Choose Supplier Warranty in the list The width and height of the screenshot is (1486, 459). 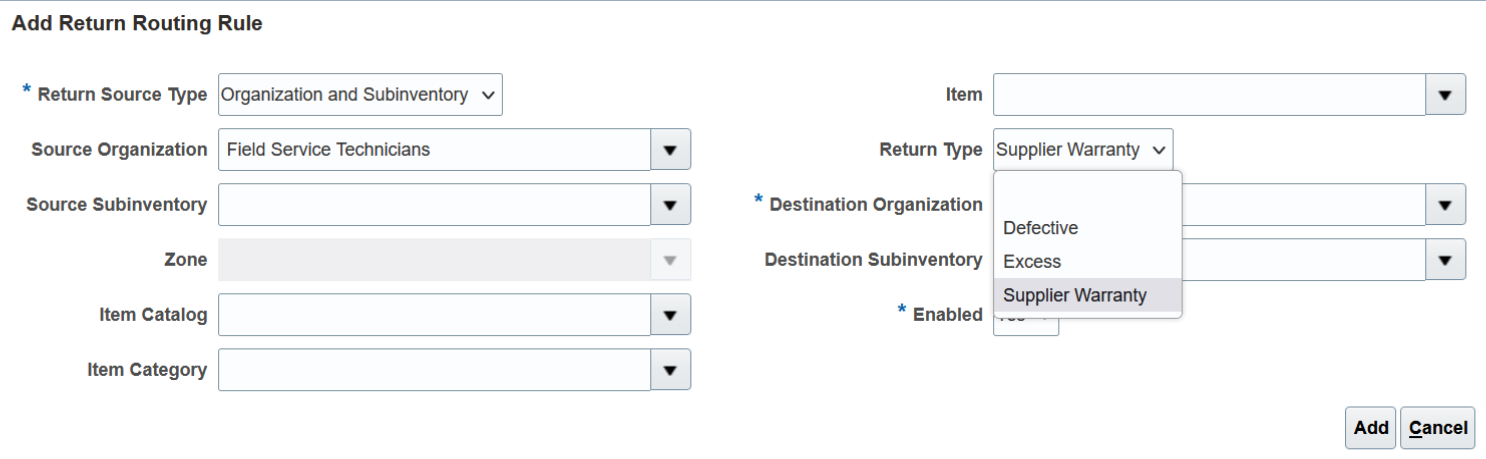(1075, 296)
